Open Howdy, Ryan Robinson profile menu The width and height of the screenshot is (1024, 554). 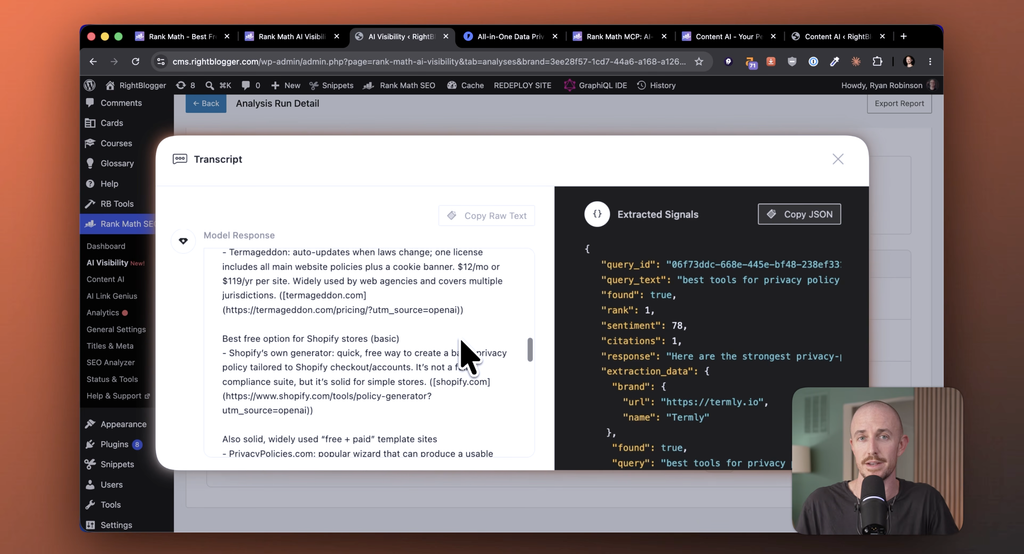[x=889, y=86]
